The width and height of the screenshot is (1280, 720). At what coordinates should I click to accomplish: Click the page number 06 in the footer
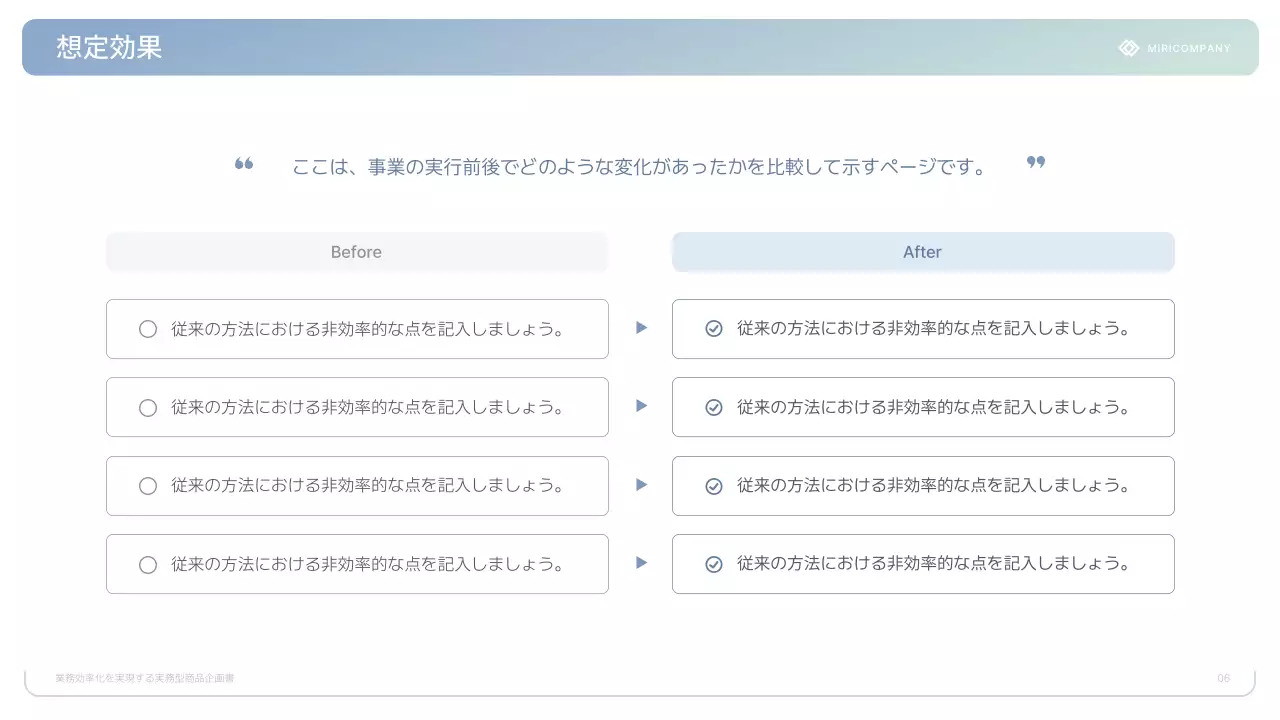[1223, 677]
